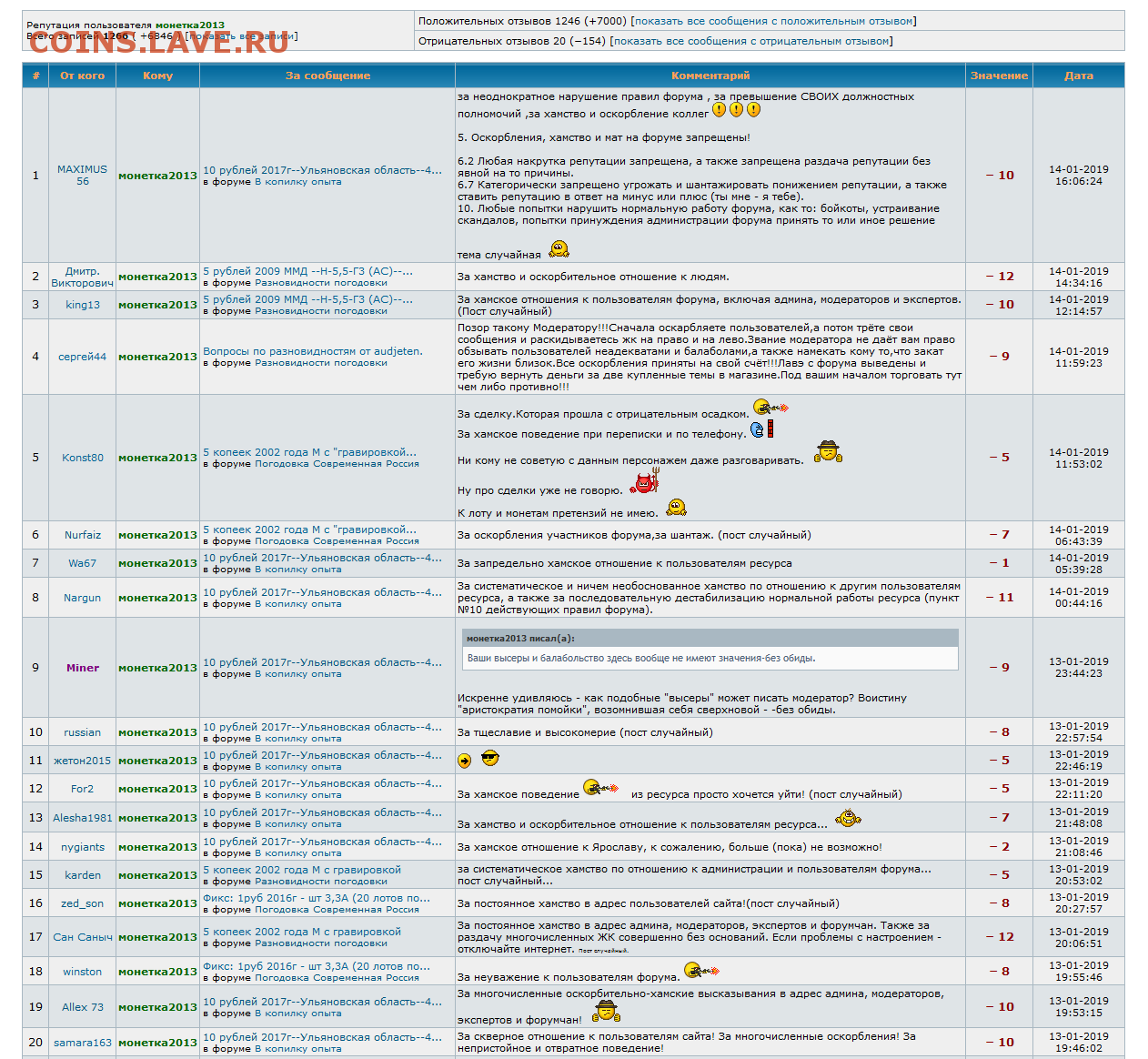Image resolution: width=1148 pixels, height=1059 pixels.
Task: Click the smiley in Alesha1981 comment
Action: coord(848,818)
